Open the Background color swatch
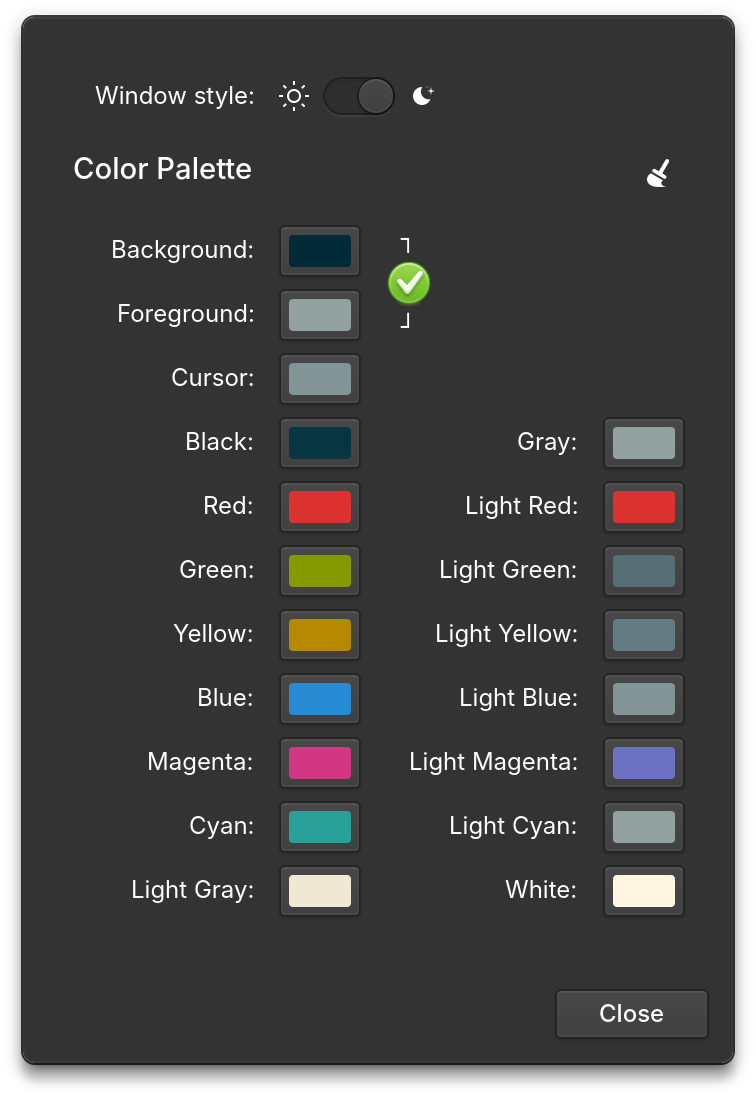756x1093 pixels. click(x=320, y=251)
